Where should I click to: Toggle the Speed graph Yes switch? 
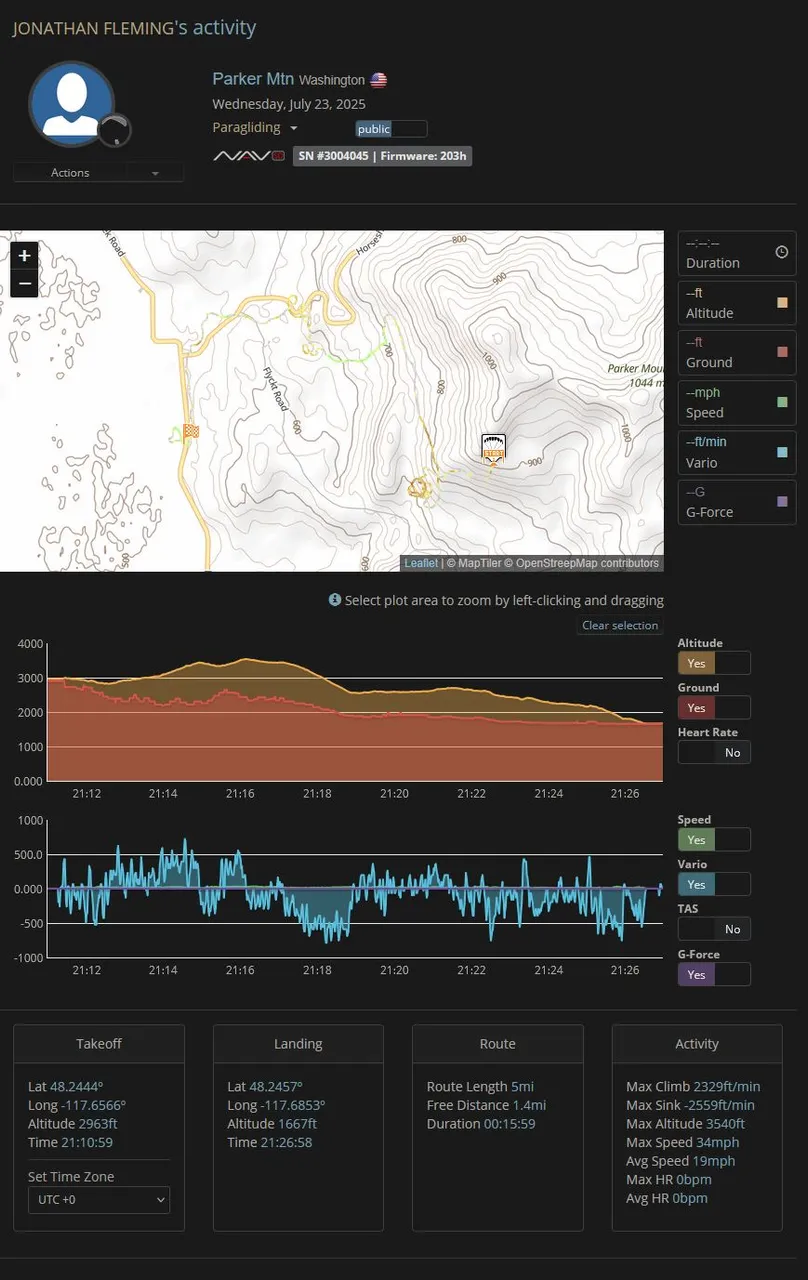click(x=714, y=840)
